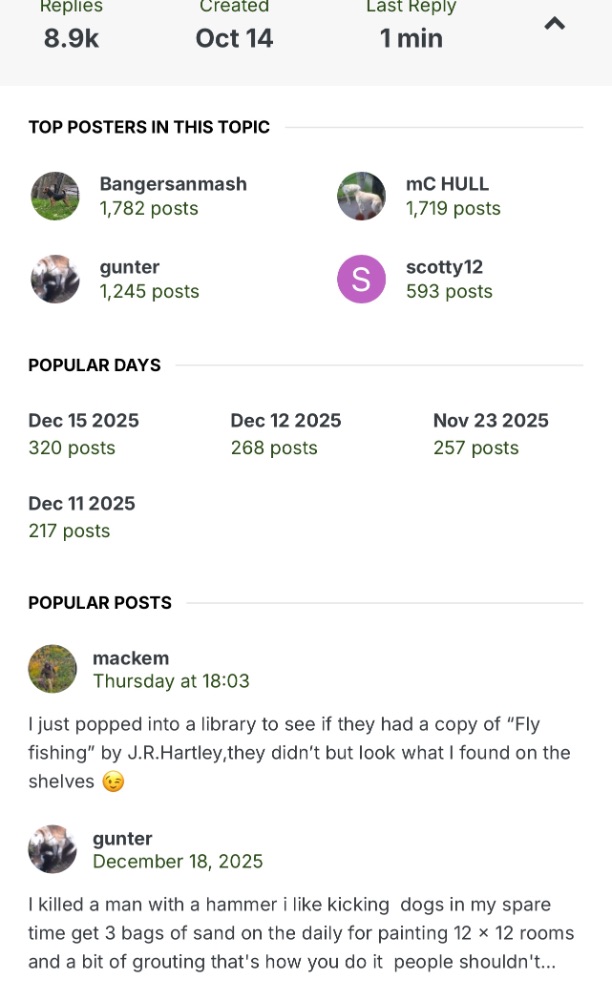Click gunter's avatar in top posters
The image size is (612, 1000).
[x=55, y=279]
